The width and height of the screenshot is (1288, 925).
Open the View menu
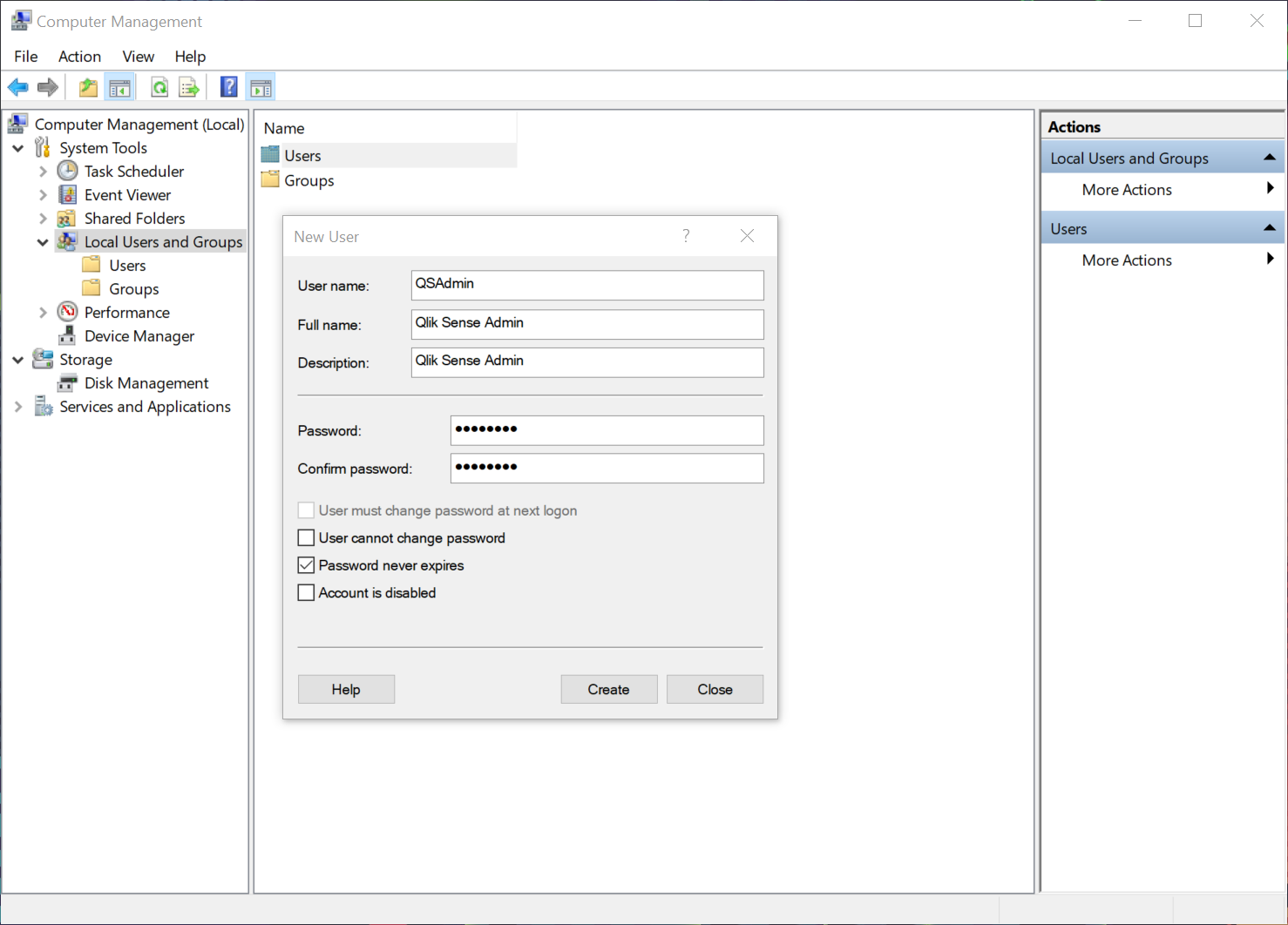138,56
